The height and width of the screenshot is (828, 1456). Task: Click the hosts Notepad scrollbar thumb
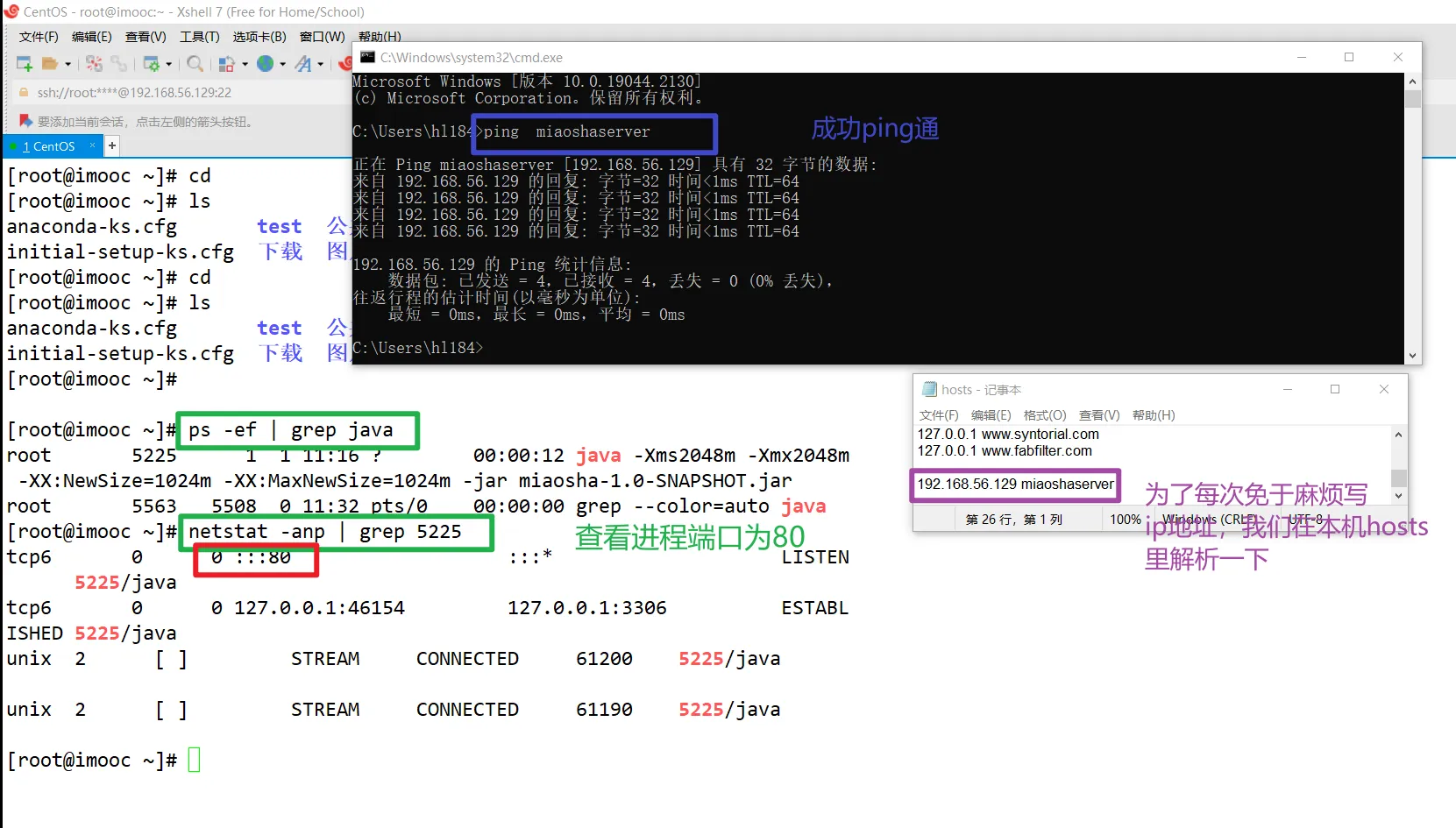pyautogui.click(x=1399, y=478)
